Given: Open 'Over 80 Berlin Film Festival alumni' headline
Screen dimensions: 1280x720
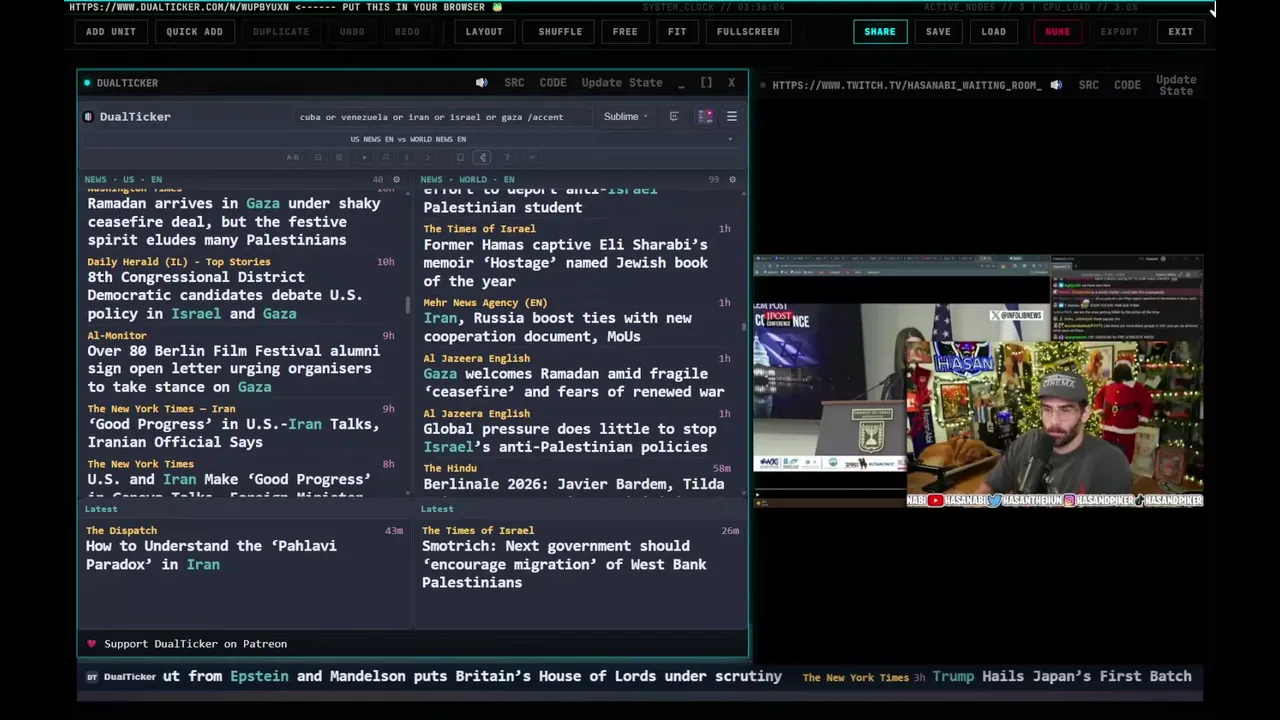Looking at the screenshot, I should click(234, 369).
